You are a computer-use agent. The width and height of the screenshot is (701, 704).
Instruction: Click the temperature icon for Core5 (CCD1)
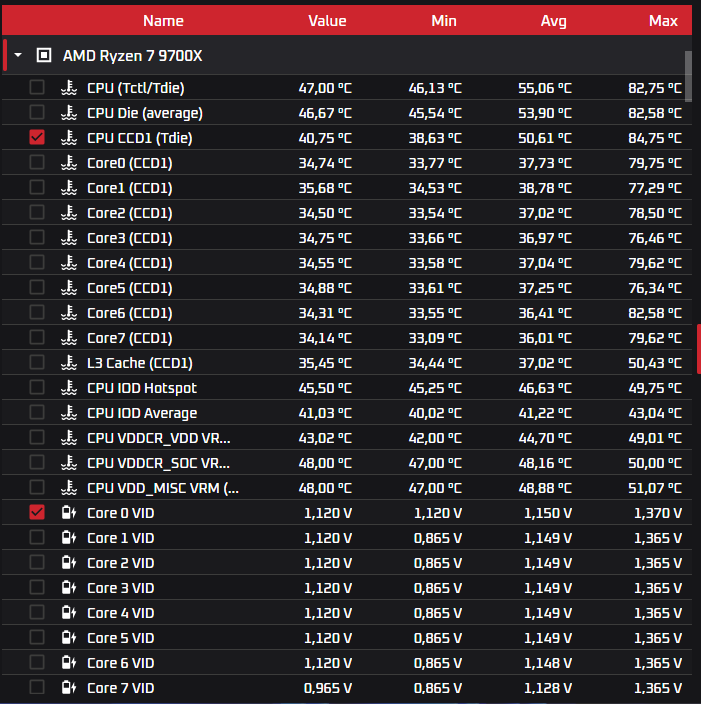69,288
